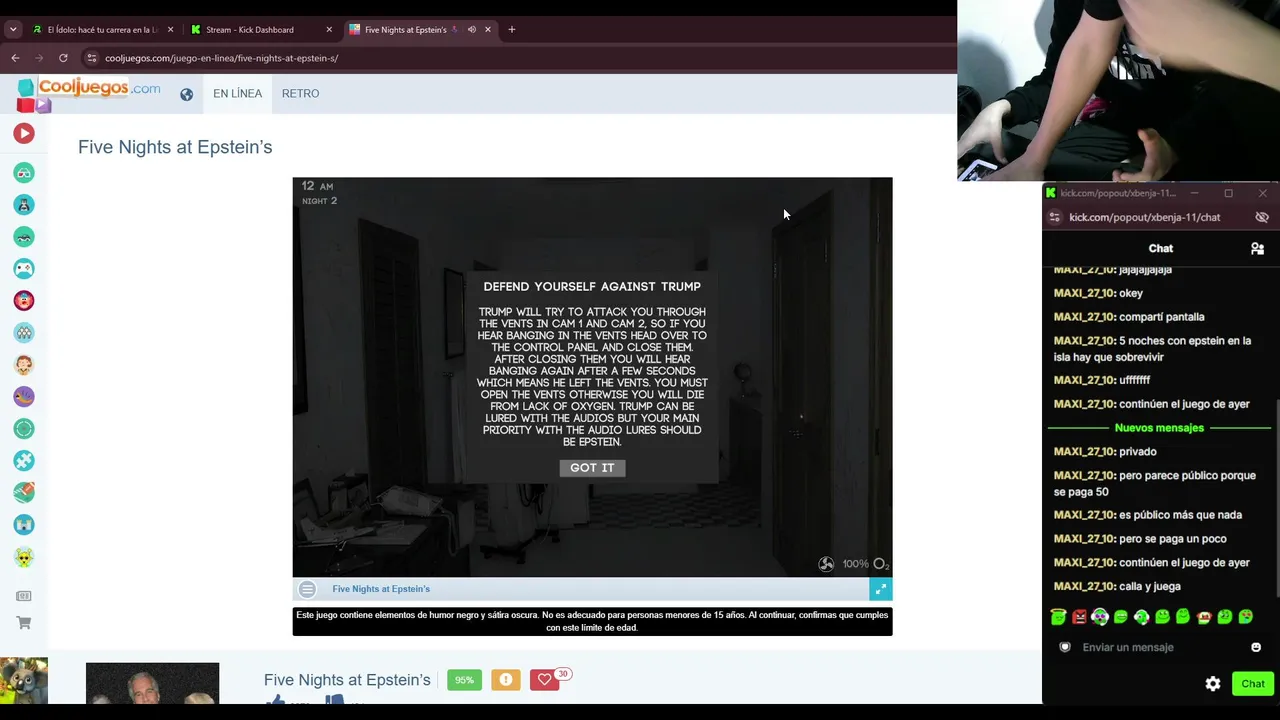Switch to the Stream - Kick Dashboard tab
The height and width of the screenshot is (720, 1280).
pos(250,30)
